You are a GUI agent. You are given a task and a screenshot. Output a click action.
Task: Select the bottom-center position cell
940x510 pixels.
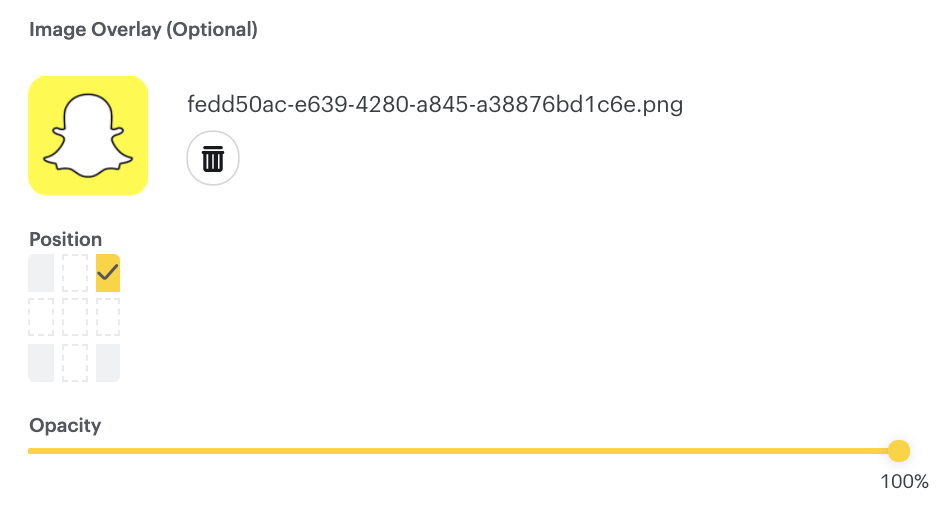75,363
